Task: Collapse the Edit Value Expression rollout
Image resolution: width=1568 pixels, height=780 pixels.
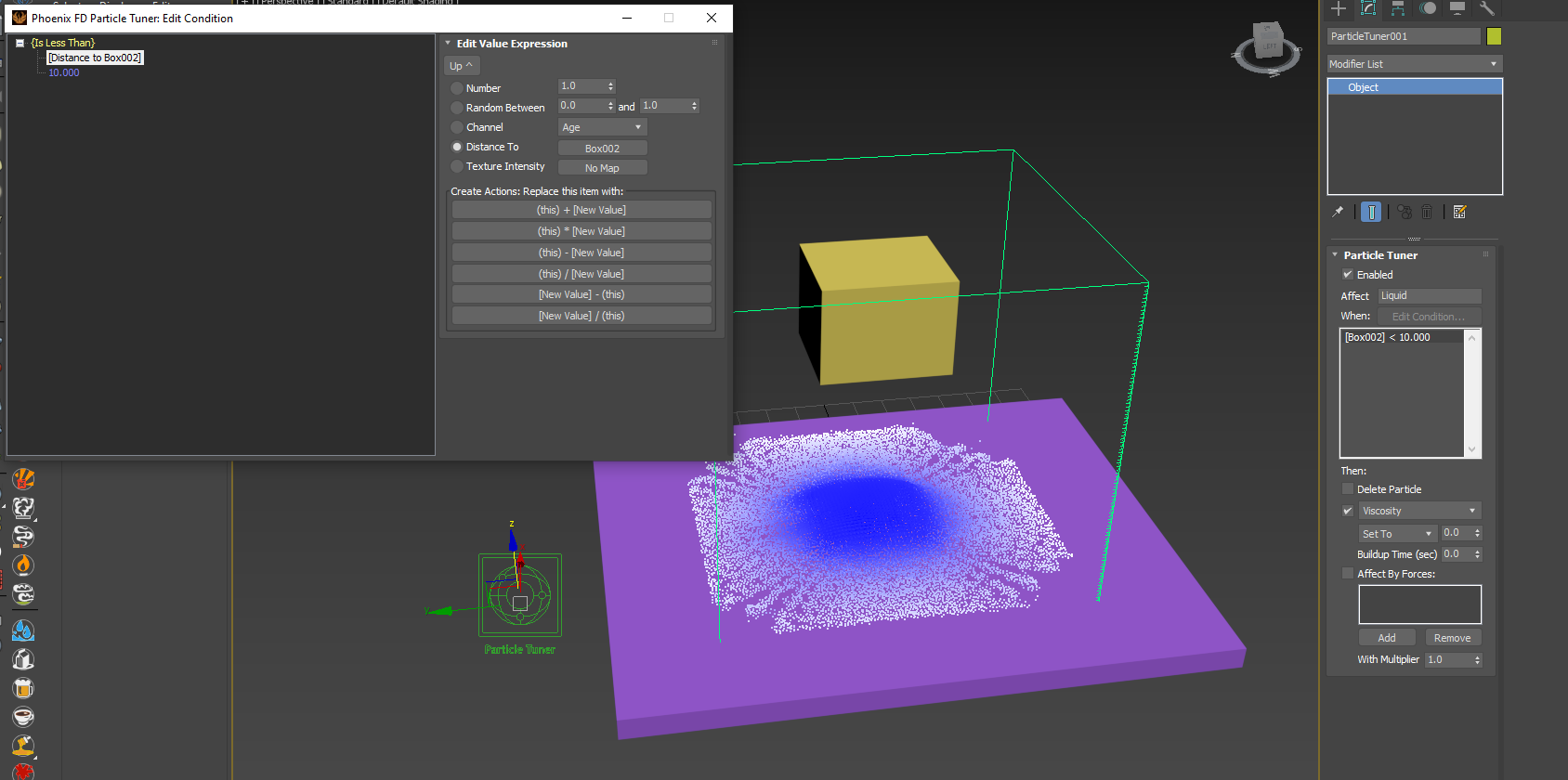Action: pyautogui.click(x=448, y=44)
